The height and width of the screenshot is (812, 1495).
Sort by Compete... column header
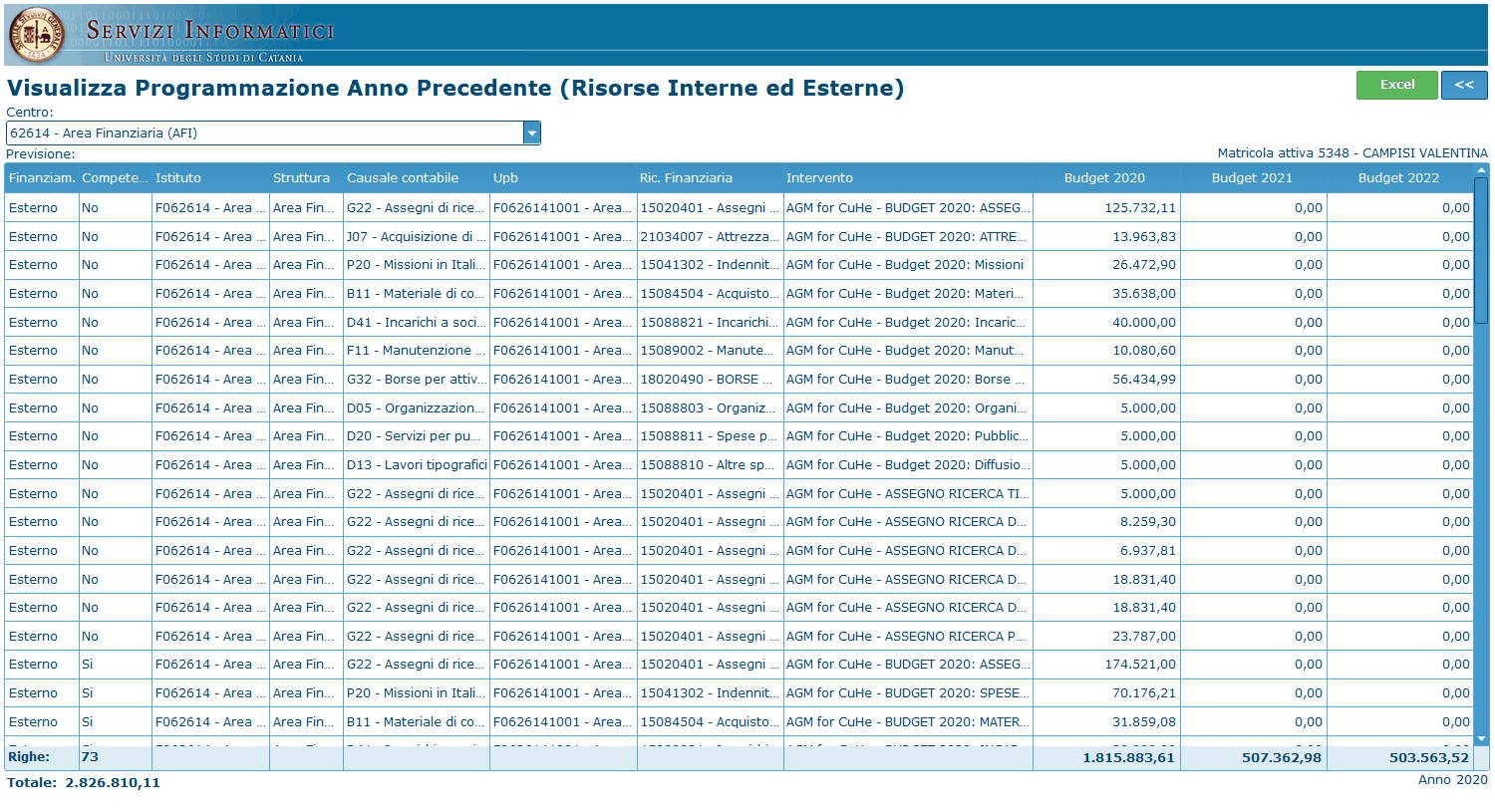(115, 178)
